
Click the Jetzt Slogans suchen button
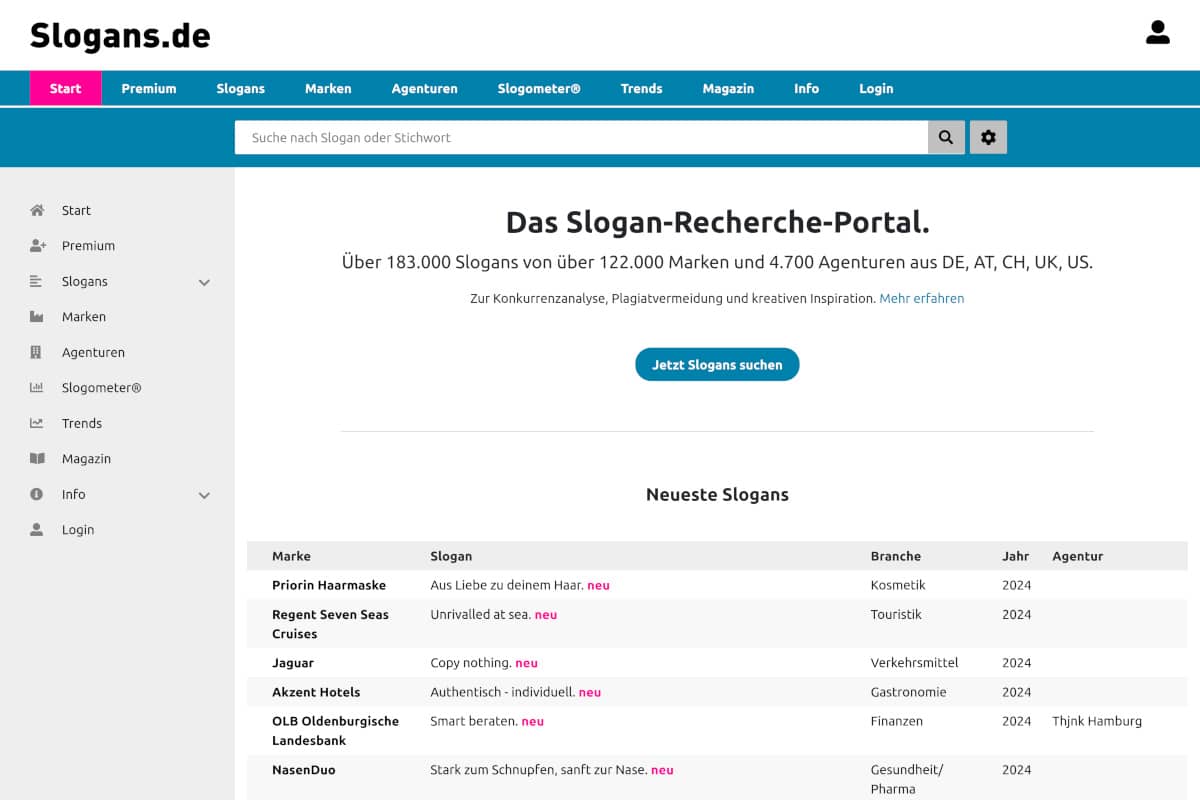pos(717,365)
